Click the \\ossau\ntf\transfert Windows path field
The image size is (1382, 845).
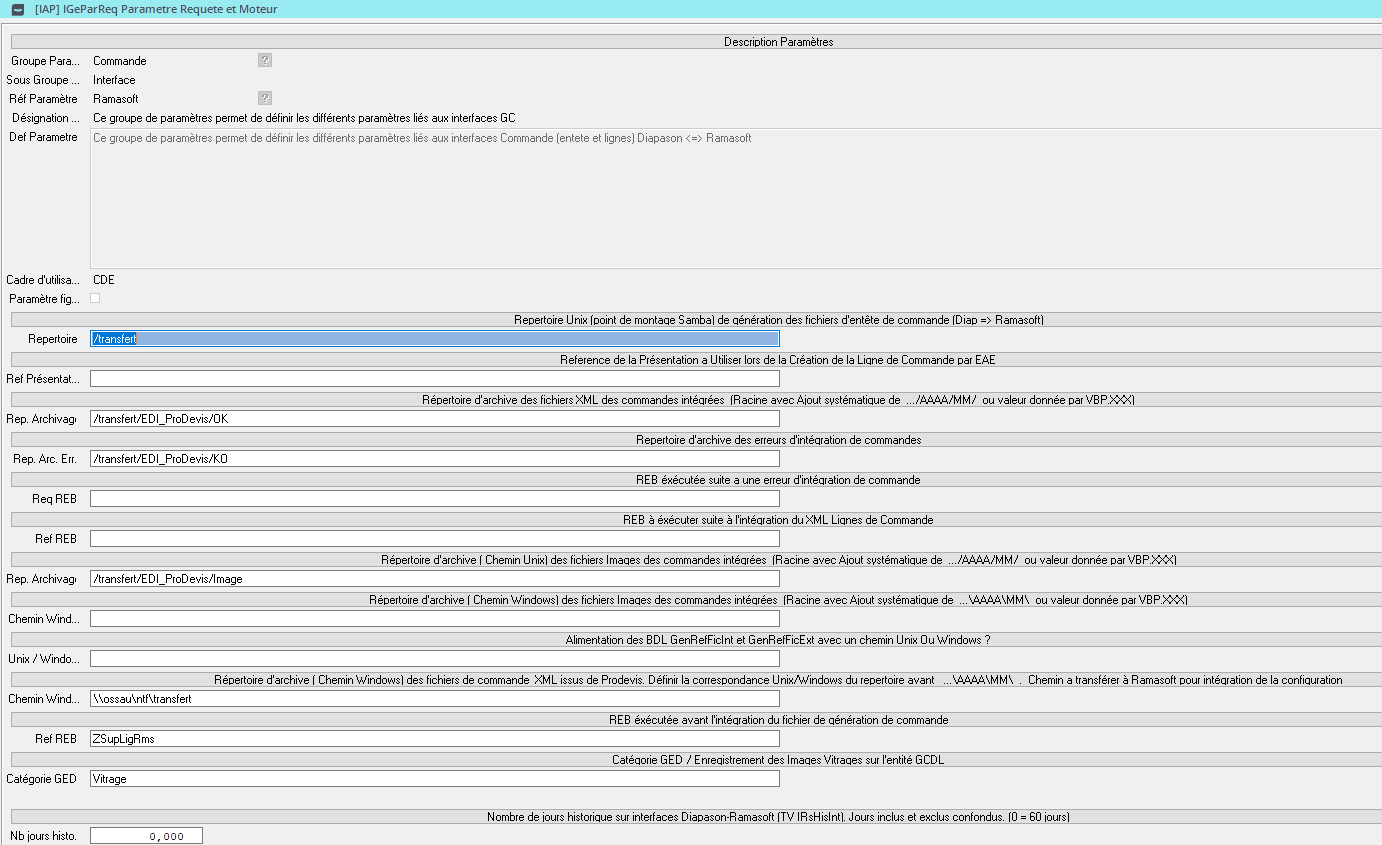click(434, 699)
